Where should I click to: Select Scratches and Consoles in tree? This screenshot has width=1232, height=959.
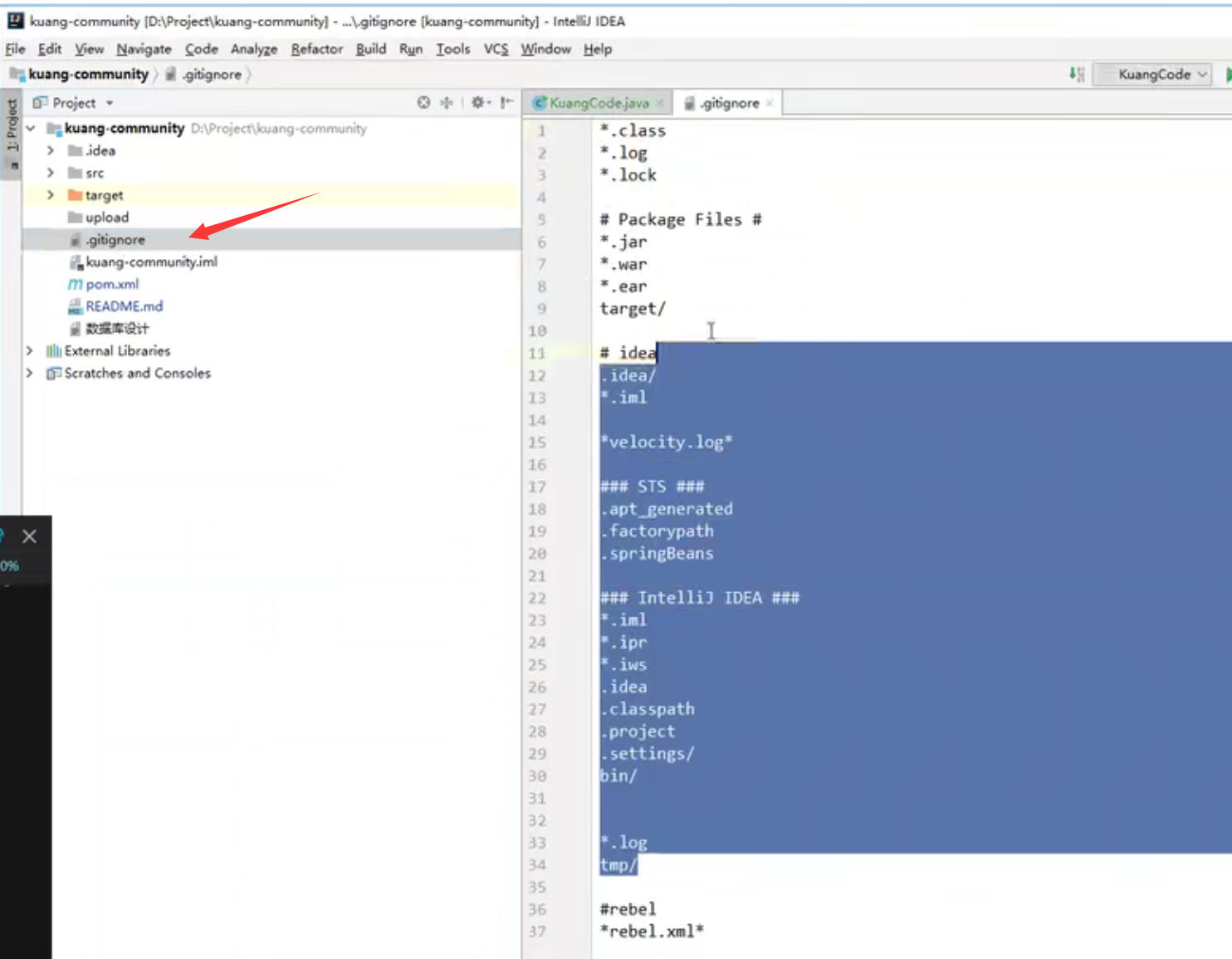click(x=137, y=373)
